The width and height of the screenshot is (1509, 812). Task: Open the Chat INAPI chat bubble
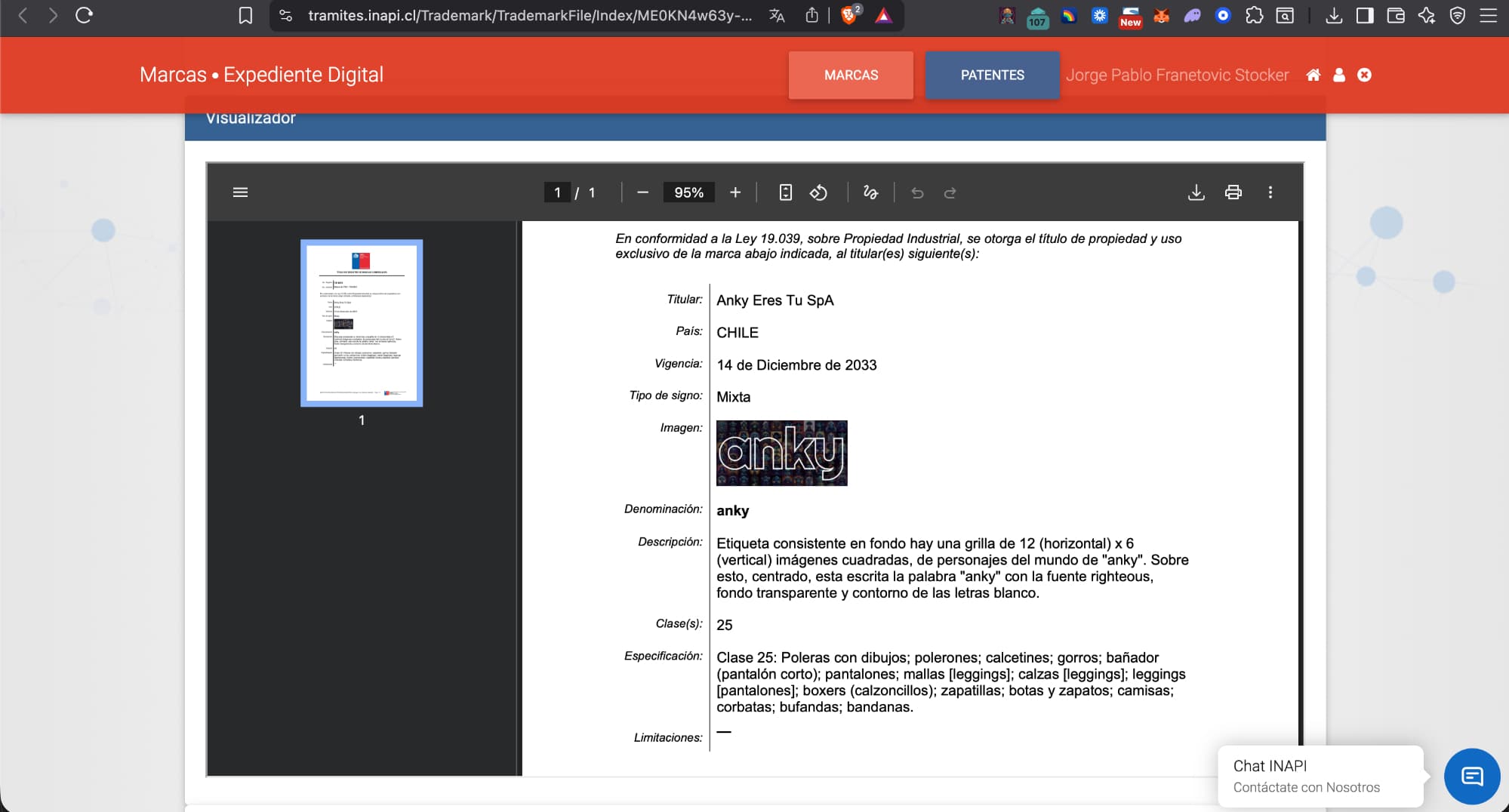(1471, 776)
